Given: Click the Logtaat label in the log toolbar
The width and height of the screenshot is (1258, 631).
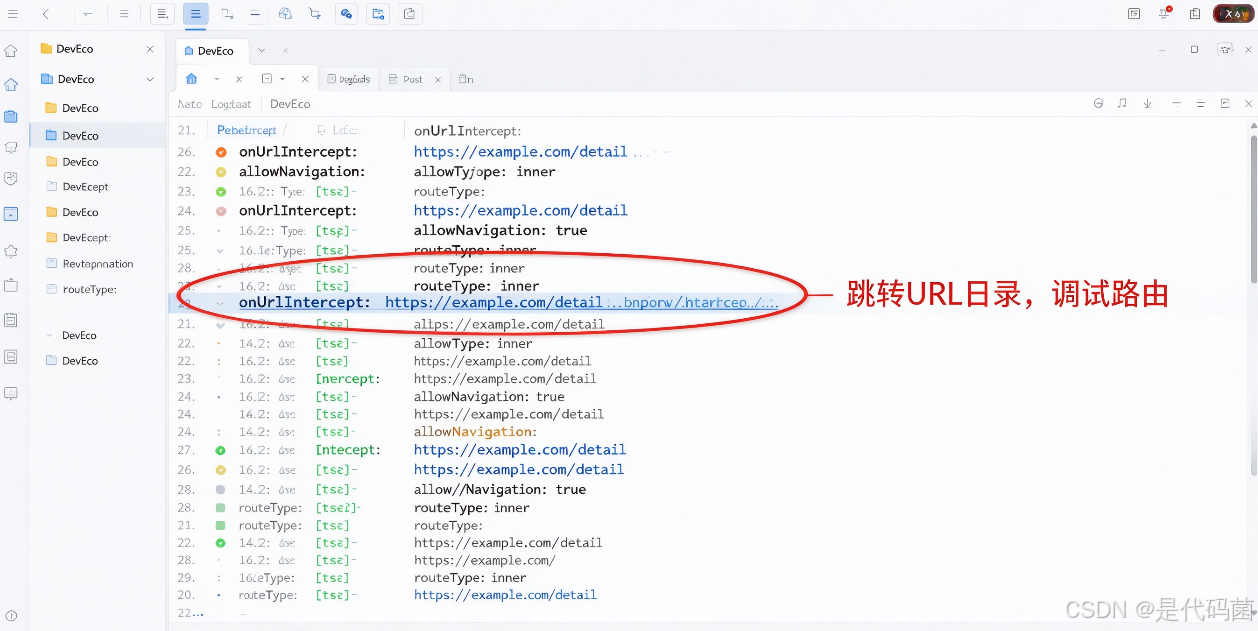Looking at the screenshot, I should [231, 104].
